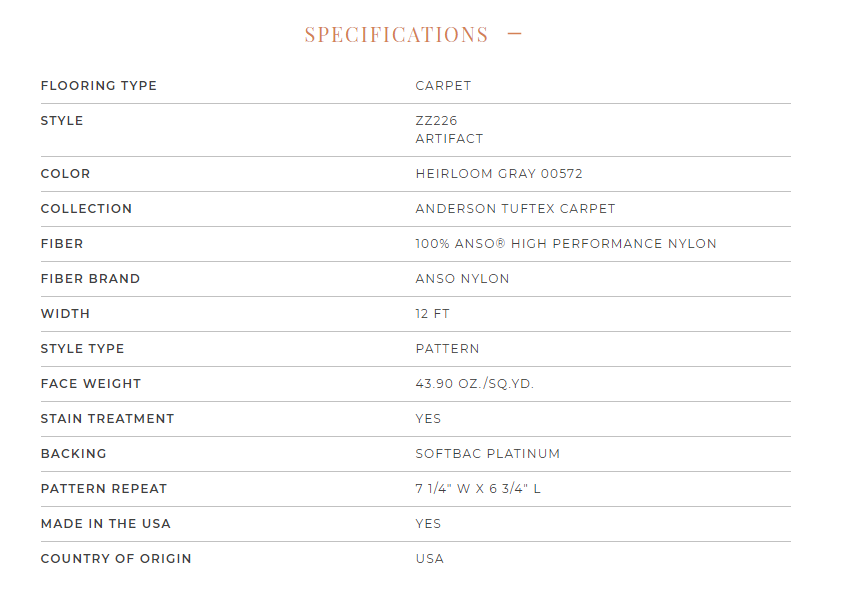
Task: Select style number ZZ226
Action: click(x=436, y=121)
